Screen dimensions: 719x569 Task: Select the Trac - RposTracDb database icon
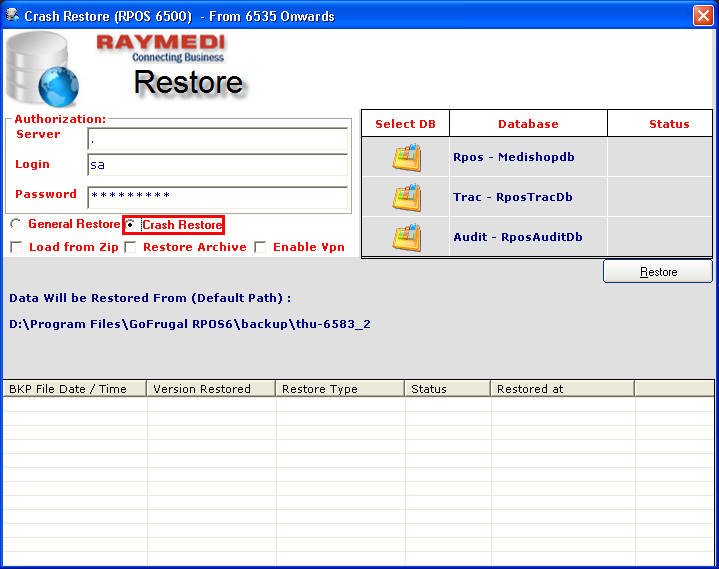point(406,197)
